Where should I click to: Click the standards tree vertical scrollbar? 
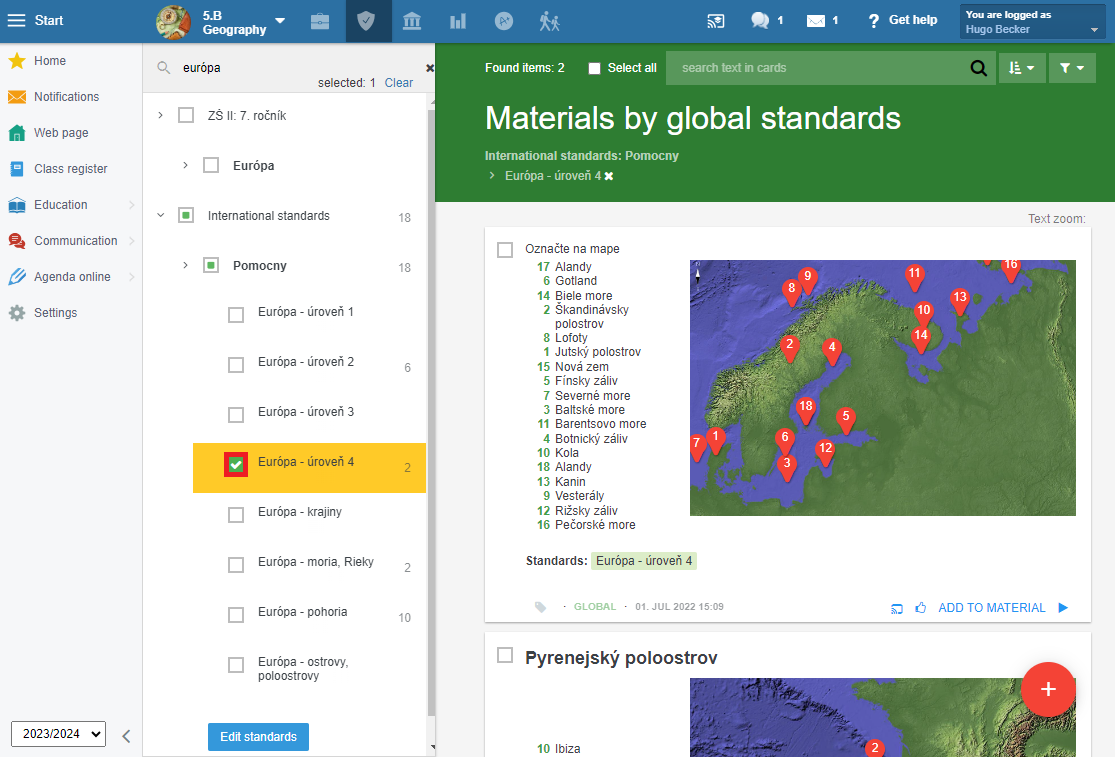coord(431,411)
